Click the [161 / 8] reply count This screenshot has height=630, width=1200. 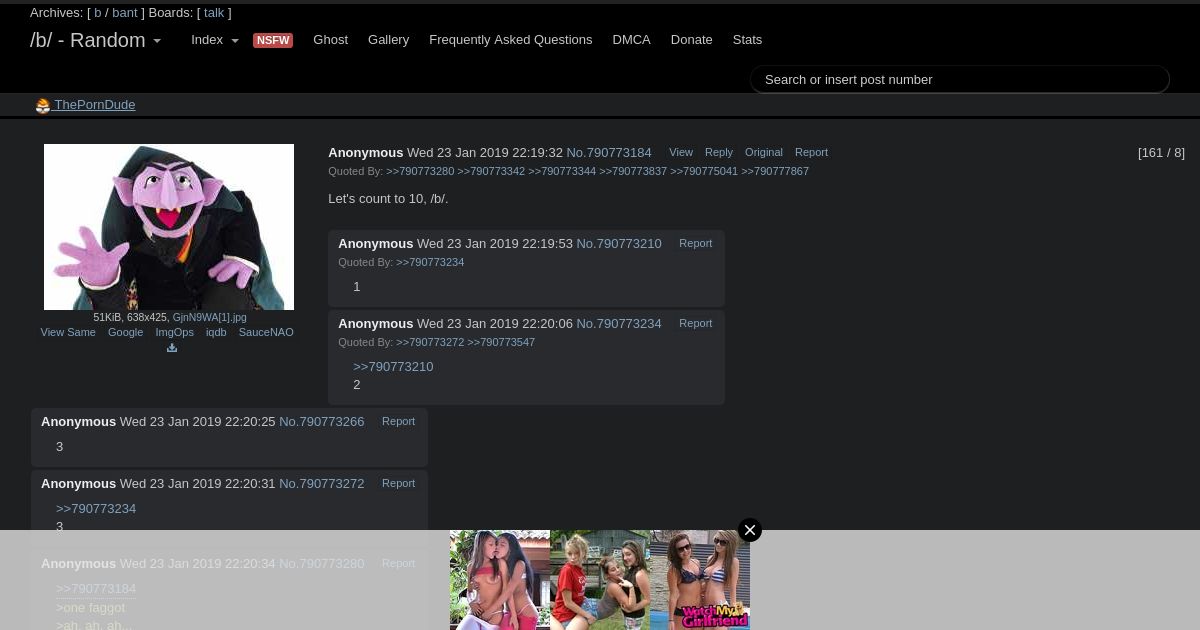(1161, 153)
